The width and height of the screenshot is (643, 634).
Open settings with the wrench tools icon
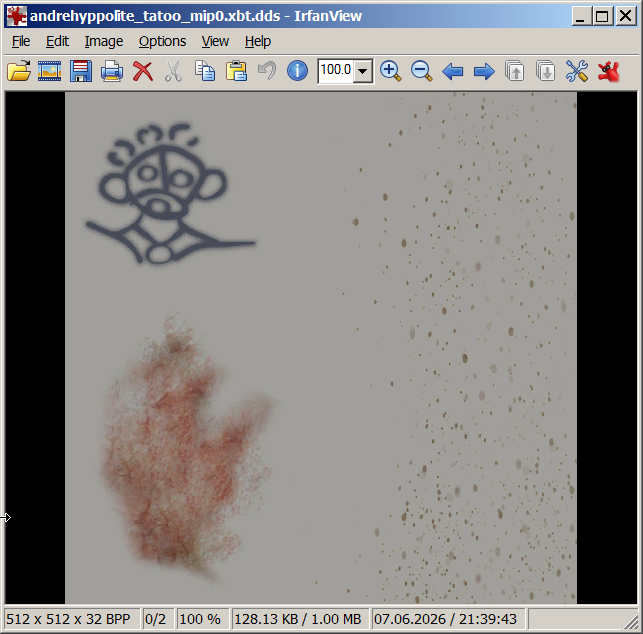(x=577, y=71)
